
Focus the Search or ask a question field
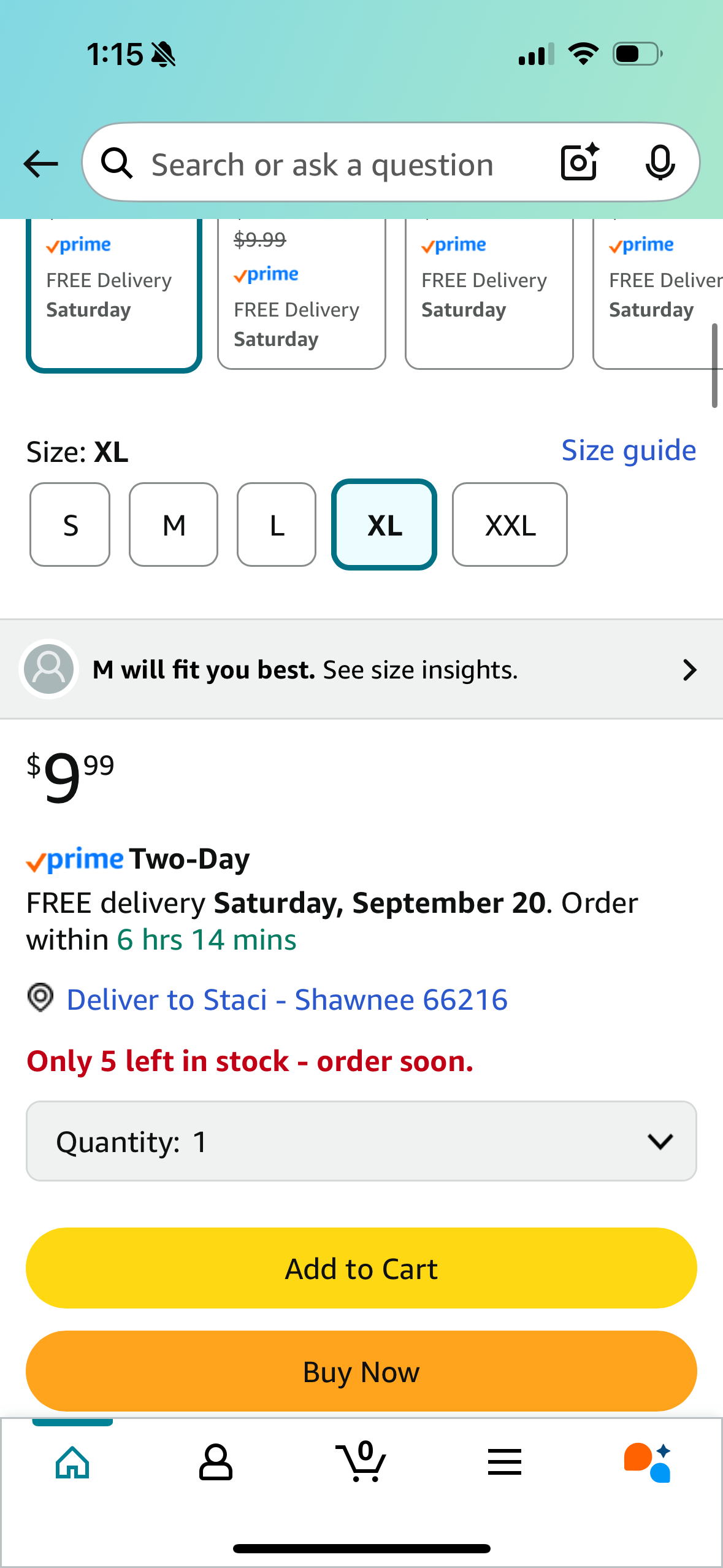pyautogui.click(x=323, y=164)
